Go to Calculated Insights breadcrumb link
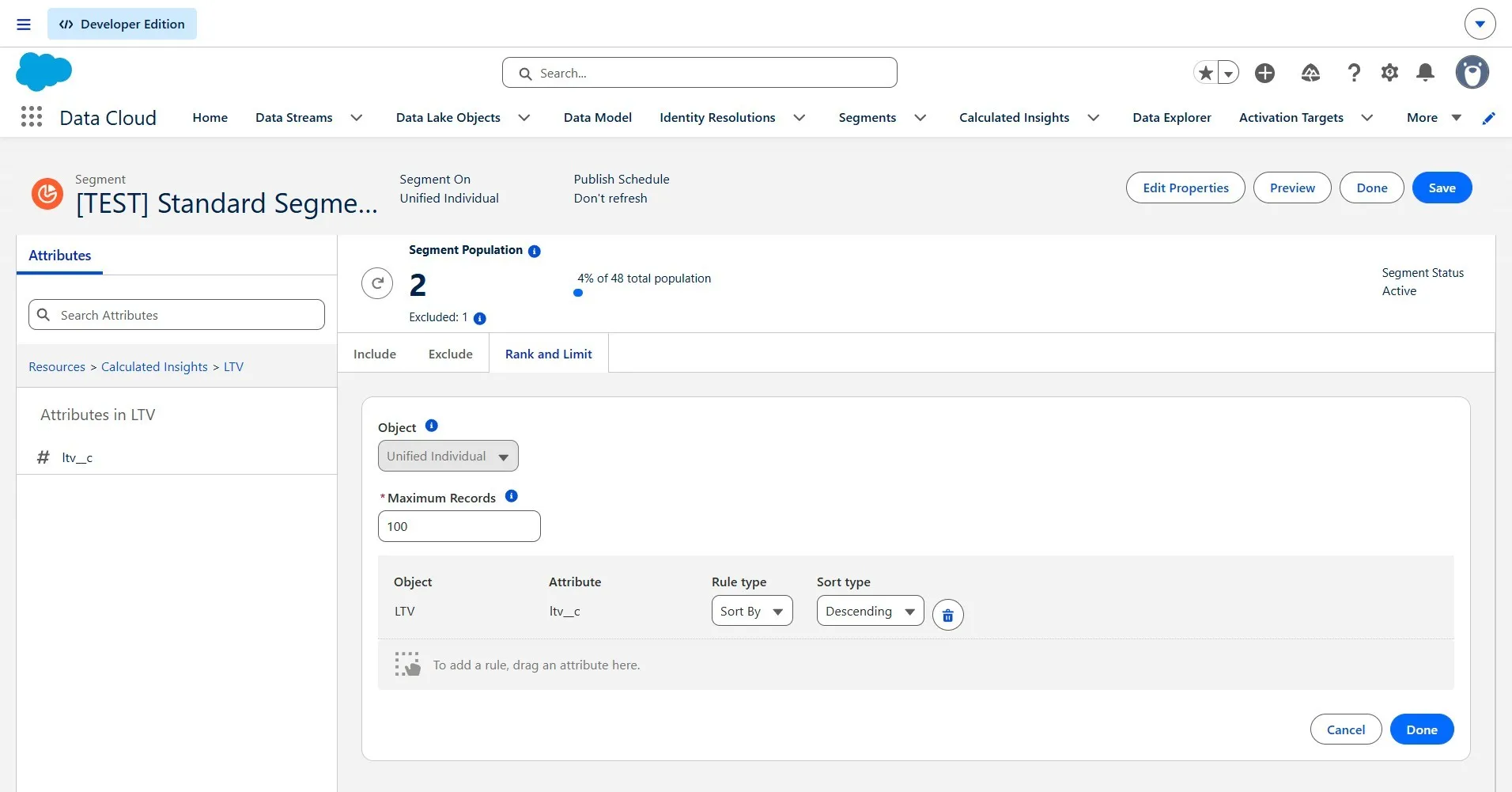 (x=154, y=367)
